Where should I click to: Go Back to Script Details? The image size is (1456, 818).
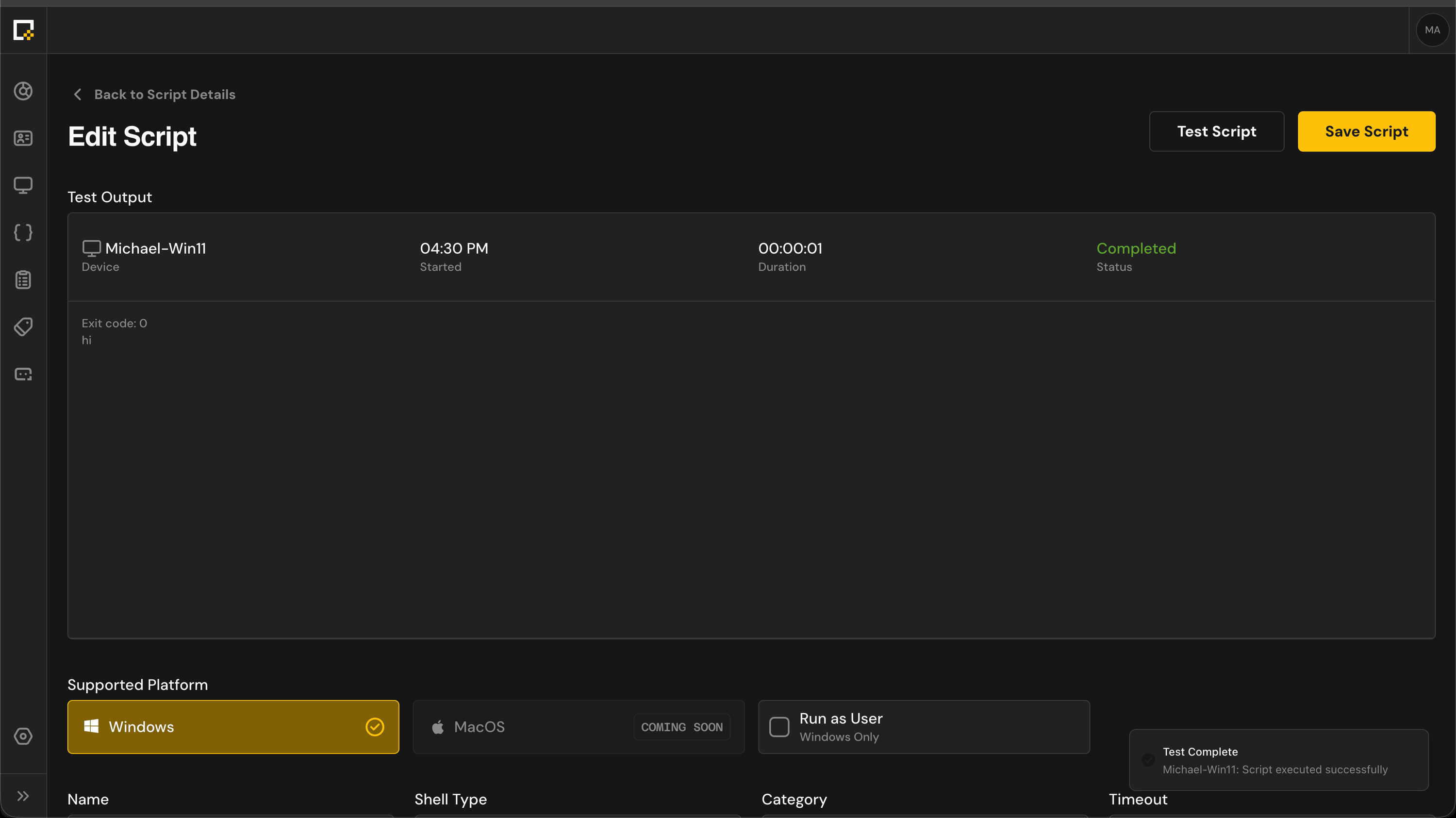click(165, 94)
